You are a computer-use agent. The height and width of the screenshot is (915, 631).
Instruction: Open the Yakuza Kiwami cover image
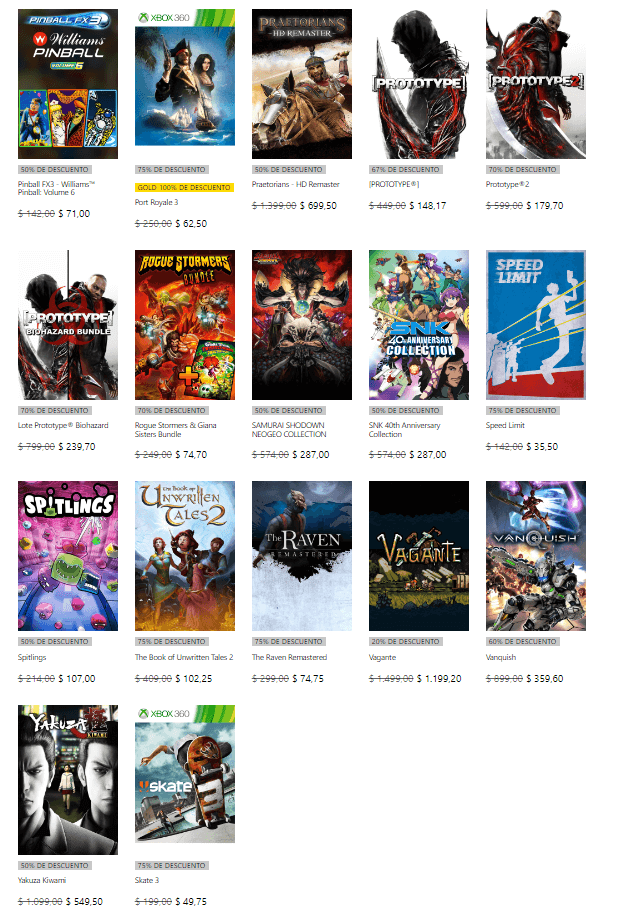coord(68,780)
